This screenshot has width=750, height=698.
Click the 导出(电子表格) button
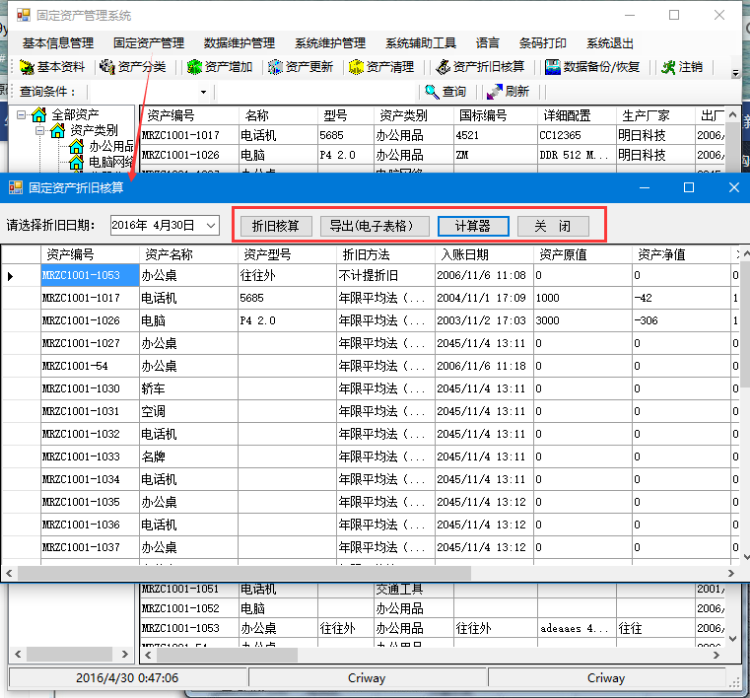pos(373,226)
